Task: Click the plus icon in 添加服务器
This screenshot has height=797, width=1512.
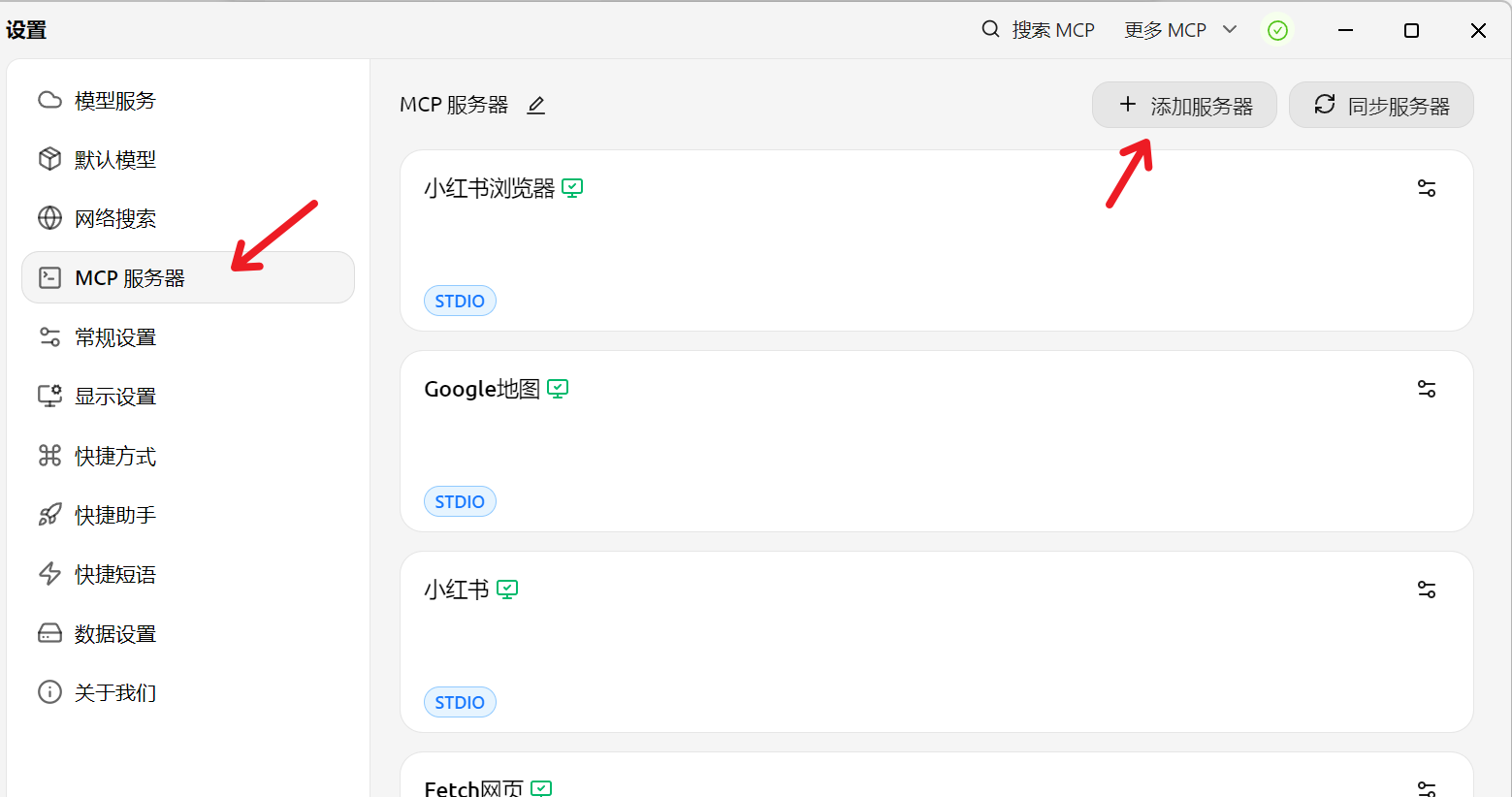Action: click(x=1127, y=104)
